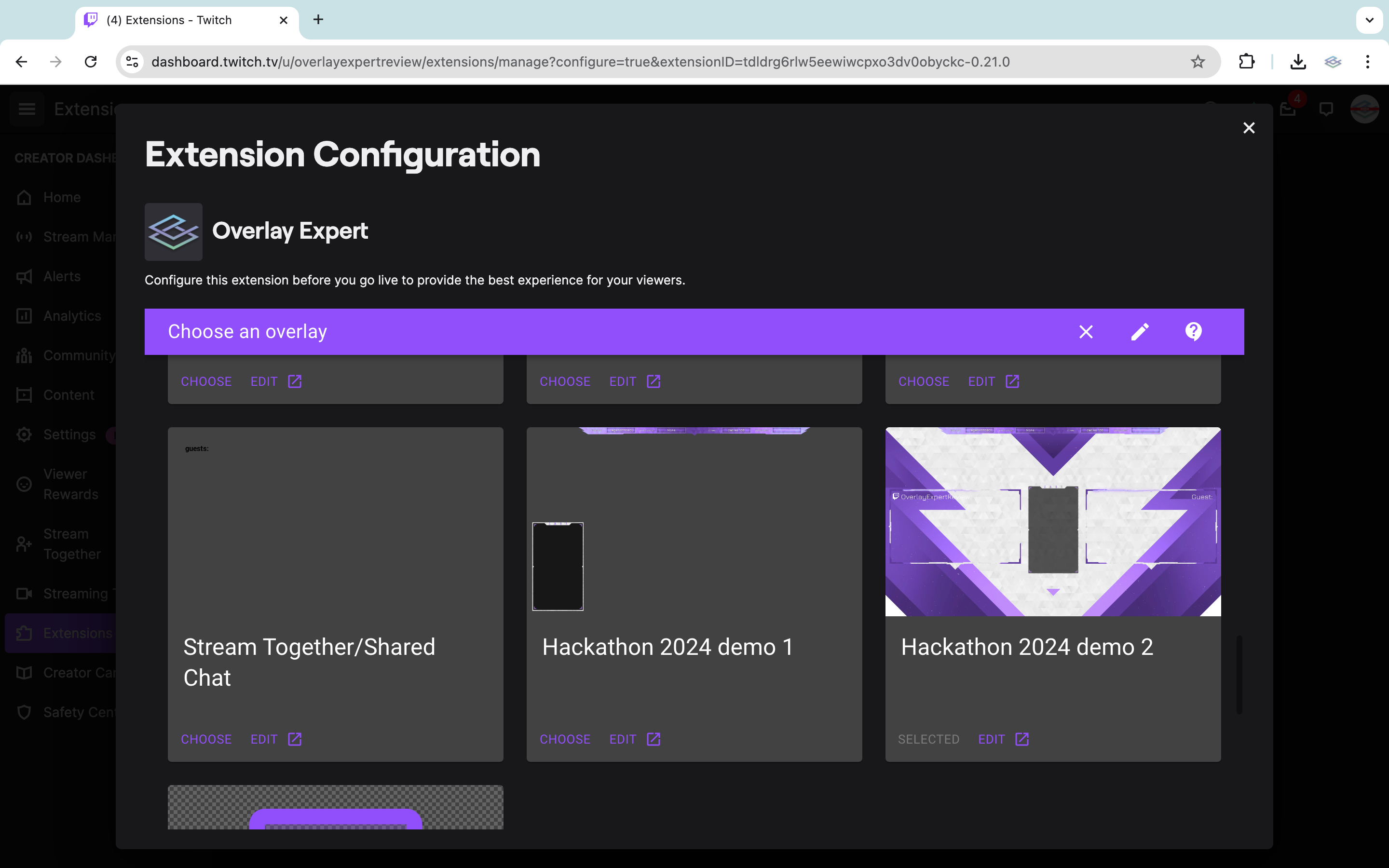Open the help question mark icon
Screen dimensions: 1389x868
pyautogui.click(x=1193, y=331)
